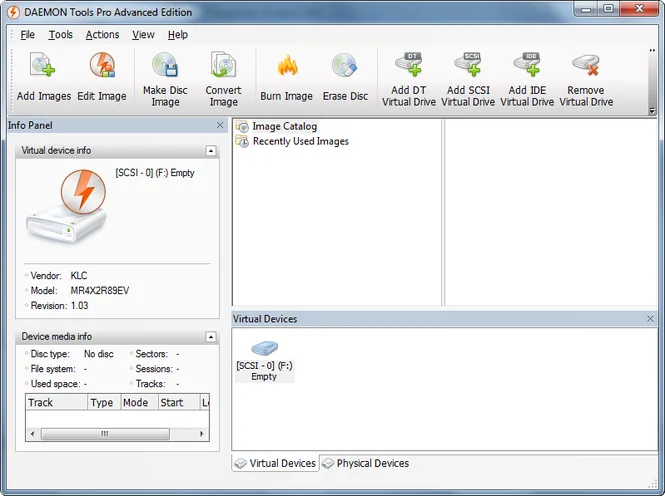Click the DAEMON Tools title bar logo
Viewport: 665px width, 496px height.
coord(13,12)
